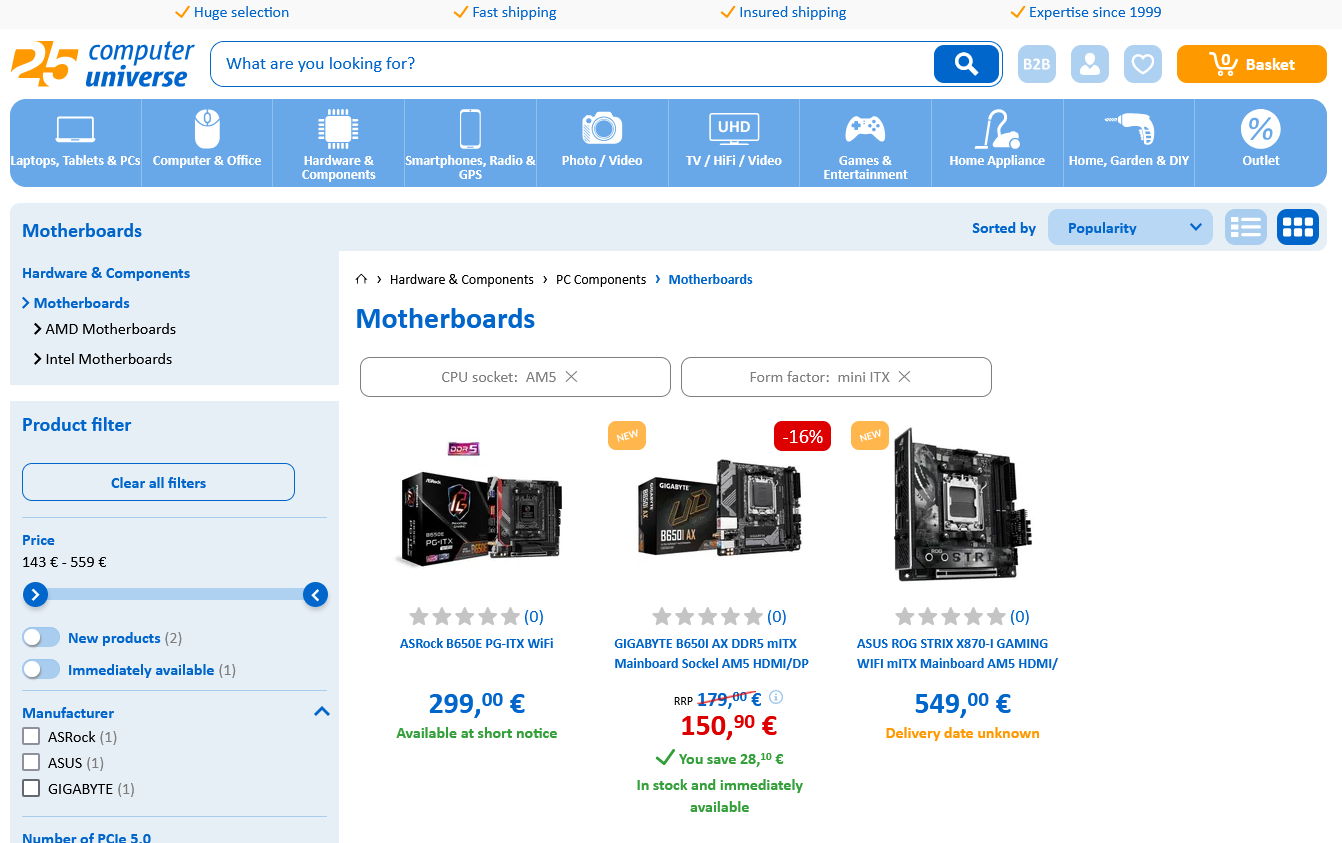Toggle New products filter switch
Viewport: 1342px width, 843px height.
tap(41, 638)
